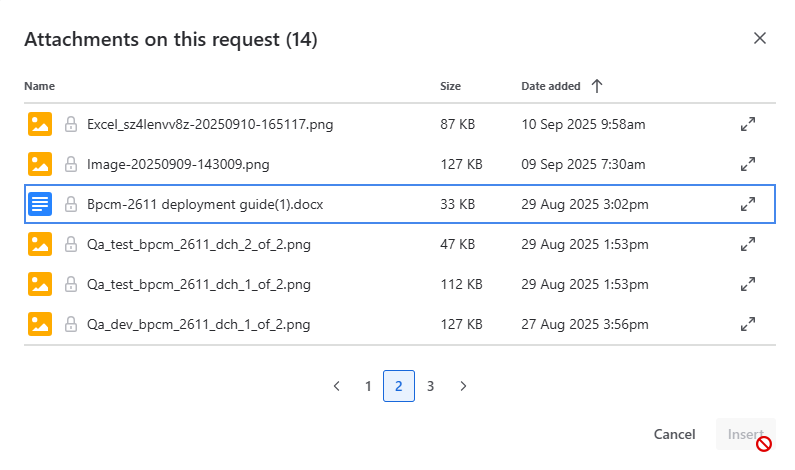795x470 pixels.
Task: Click image icon of Excel_sz4lenvv8z png file
Action: coord(39,125)
